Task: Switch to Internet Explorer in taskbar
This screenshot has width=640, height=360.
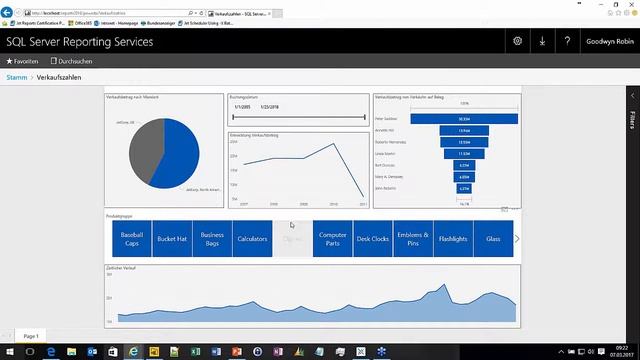Action: click(x=133, y=351)
